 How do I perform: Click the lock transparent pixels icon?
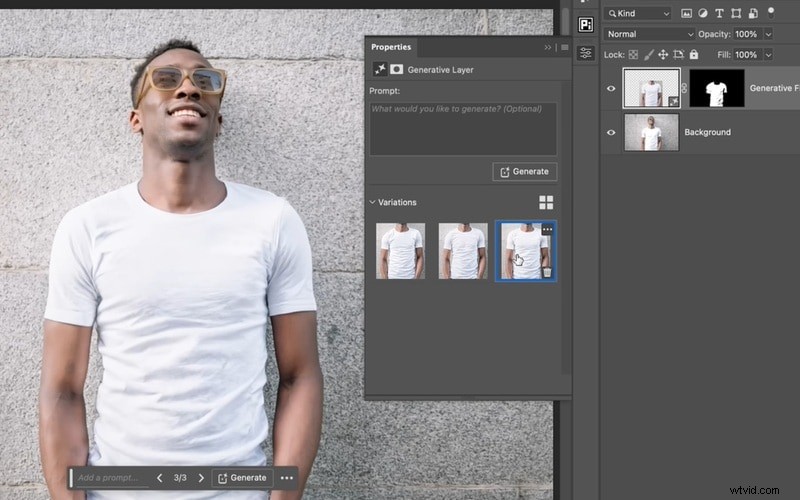pos(633,54)
